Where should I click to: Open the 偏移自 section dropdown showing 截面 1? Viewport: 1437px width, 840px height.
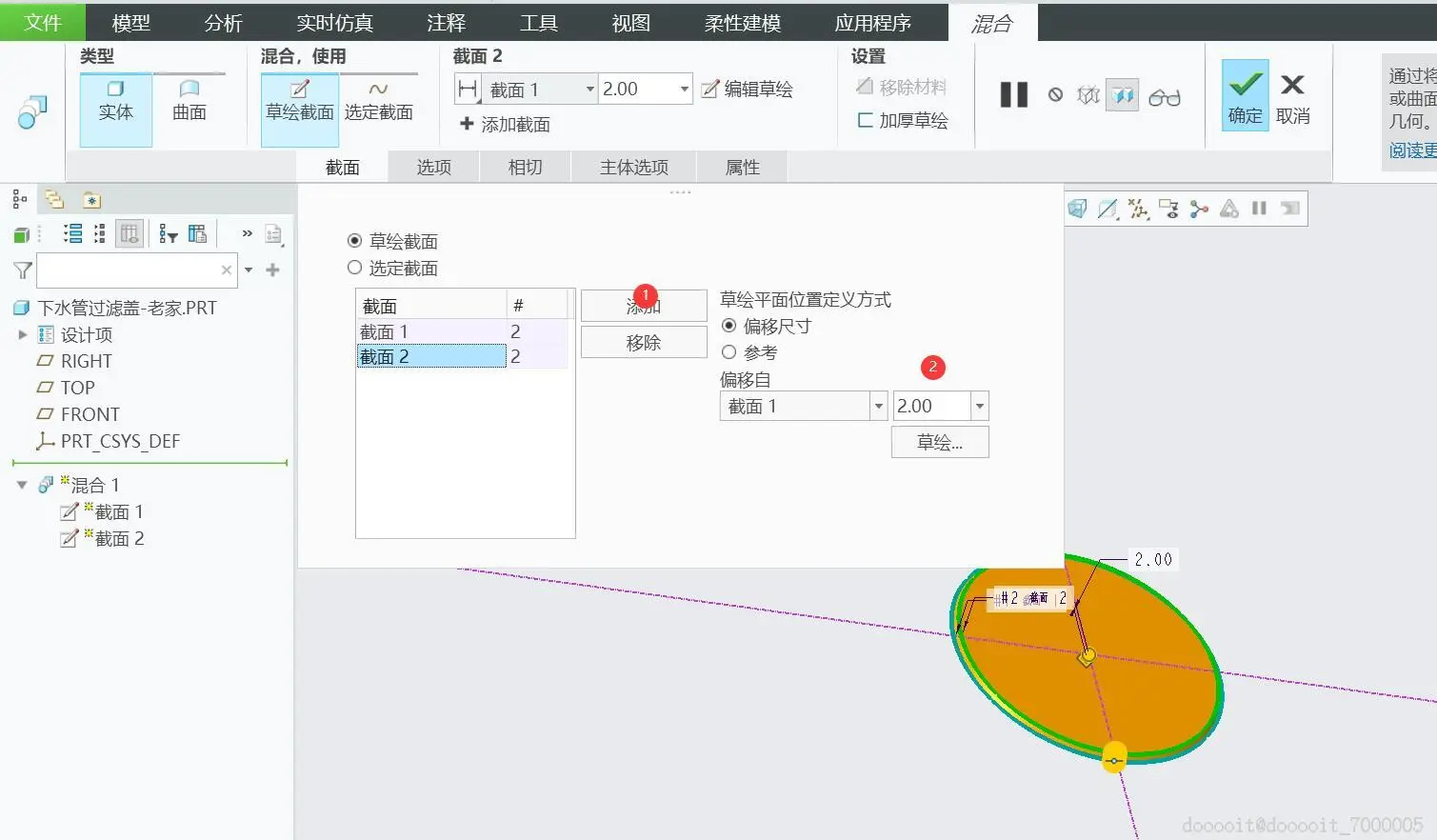pyautogui.click(x=878, y=405)
